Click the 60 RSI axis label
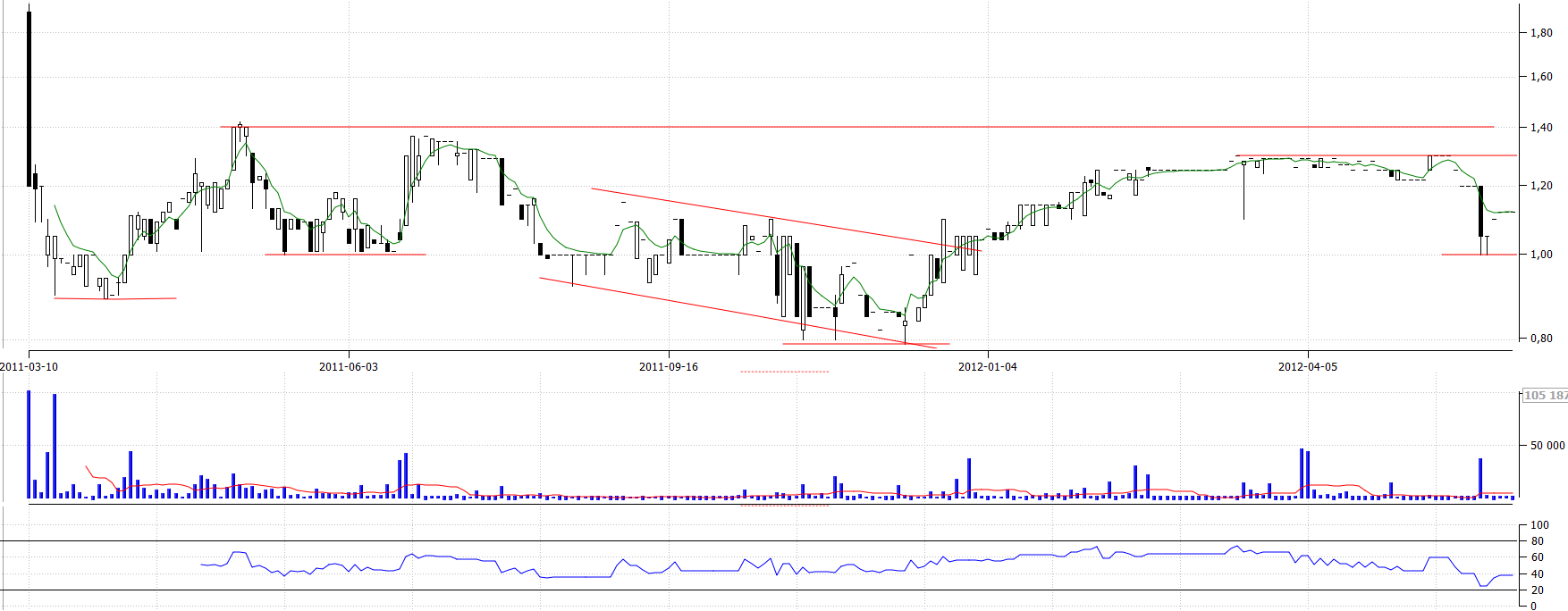 pos(1537,557)
